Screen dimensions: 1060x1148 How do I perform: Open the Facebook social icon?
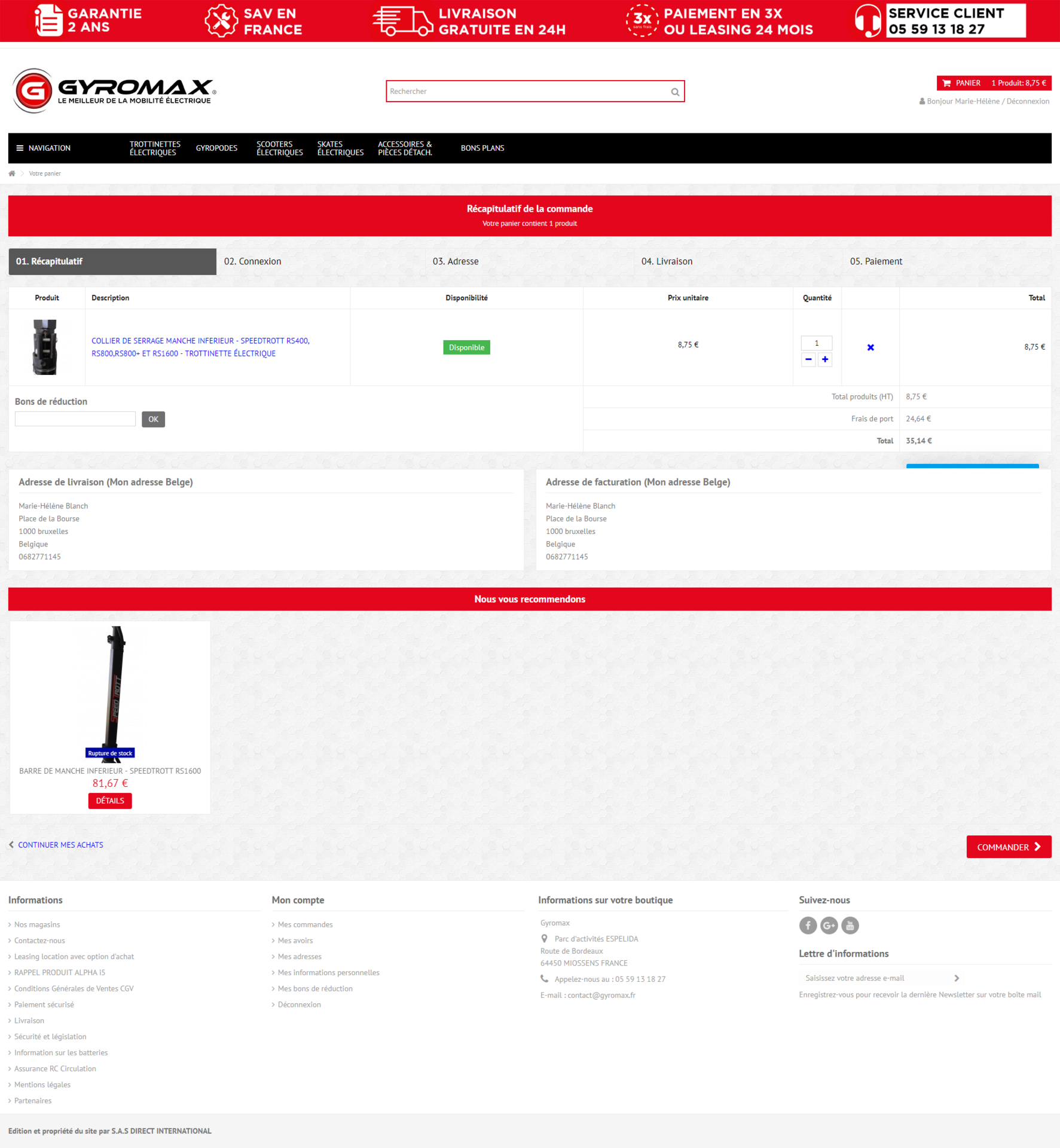(x=808, y=926)
